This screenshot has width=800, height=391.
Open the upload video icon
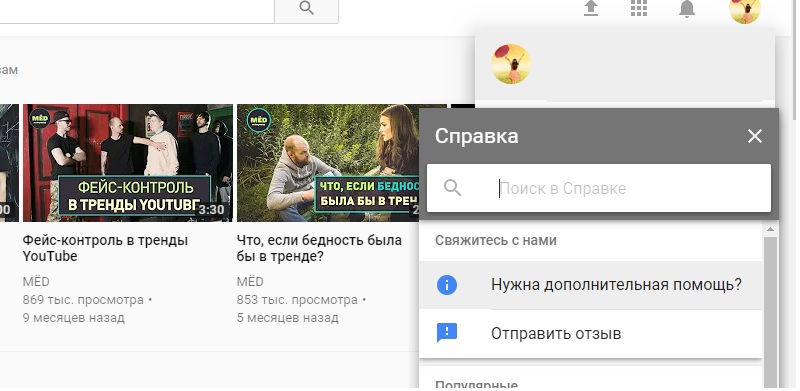pyautogui.click(x=591, y=8)
